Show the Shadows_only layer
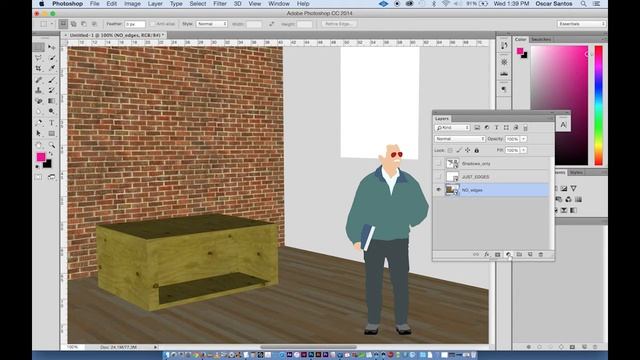 tap(439, 164)
